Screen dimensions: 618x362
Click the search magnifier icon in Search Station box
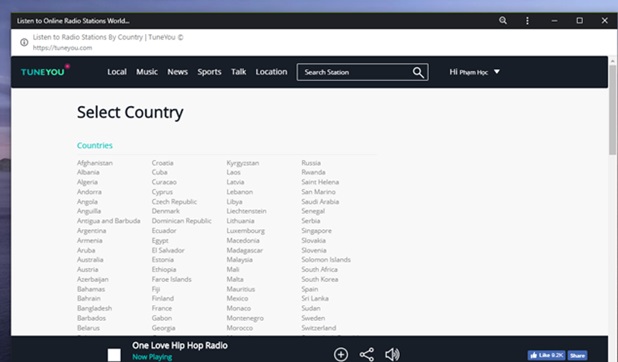click(418, 72)
